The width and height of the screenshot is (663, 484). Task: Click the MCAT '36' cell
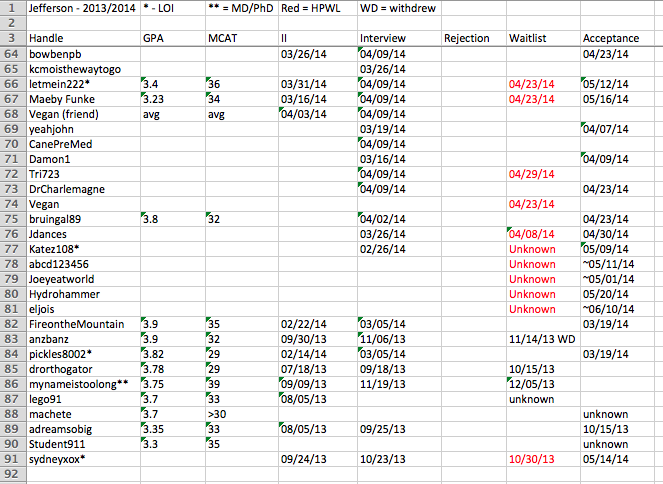coord(242,84)
